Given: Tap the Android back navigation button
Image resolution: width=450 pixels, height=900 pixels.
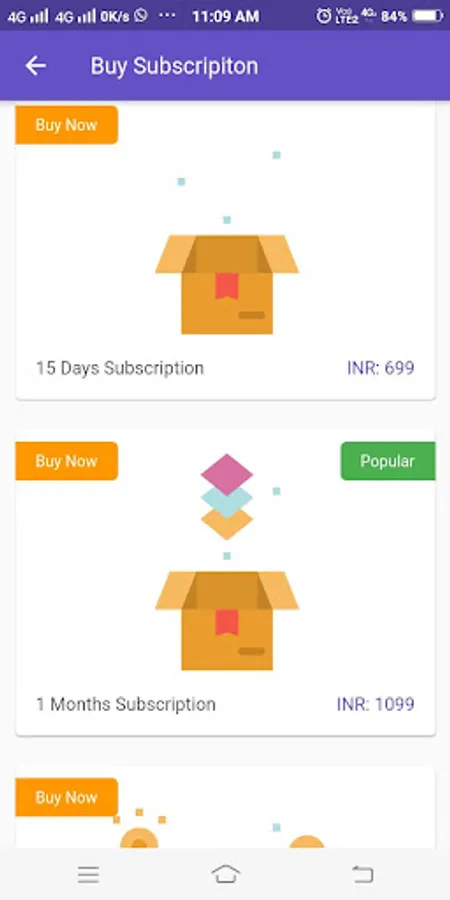Looking at the screenshot, I should coord(362,874).
